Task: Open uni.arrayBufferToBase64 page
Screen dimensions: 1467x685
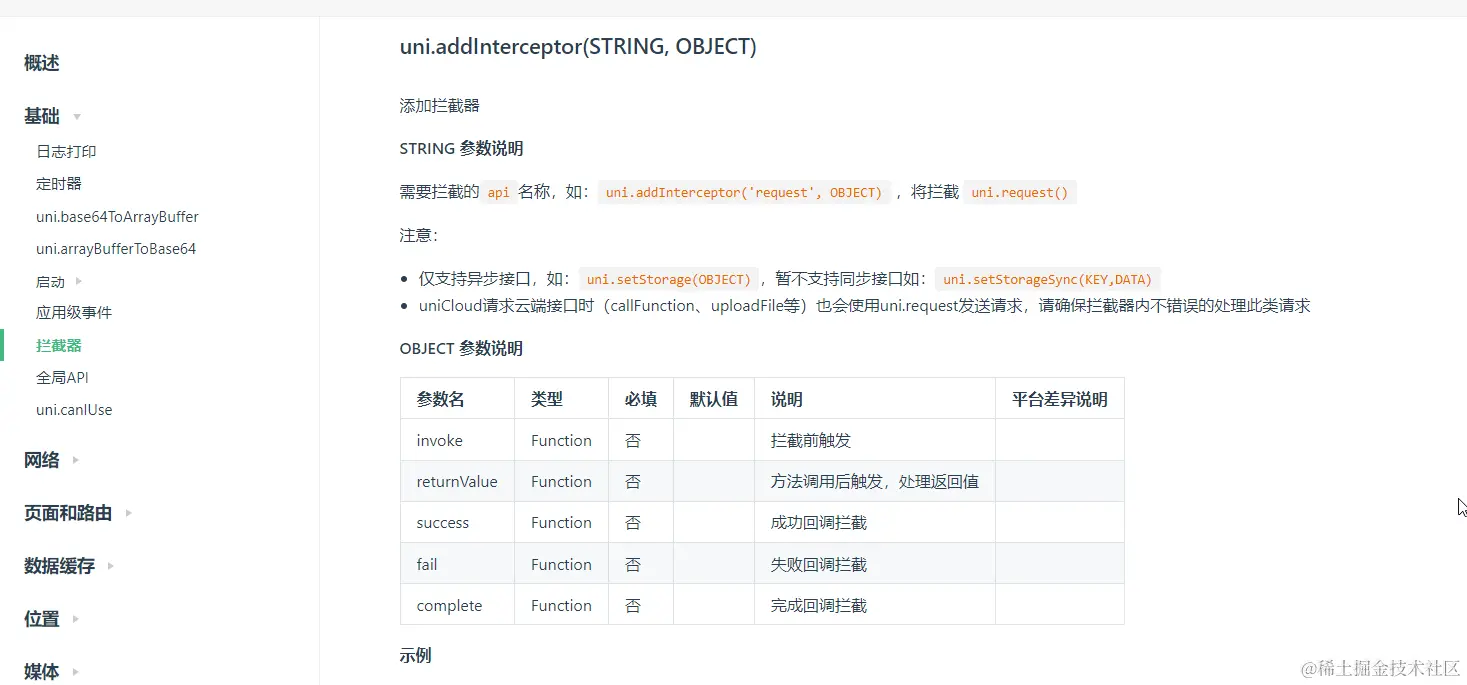Action: (116, 249)
